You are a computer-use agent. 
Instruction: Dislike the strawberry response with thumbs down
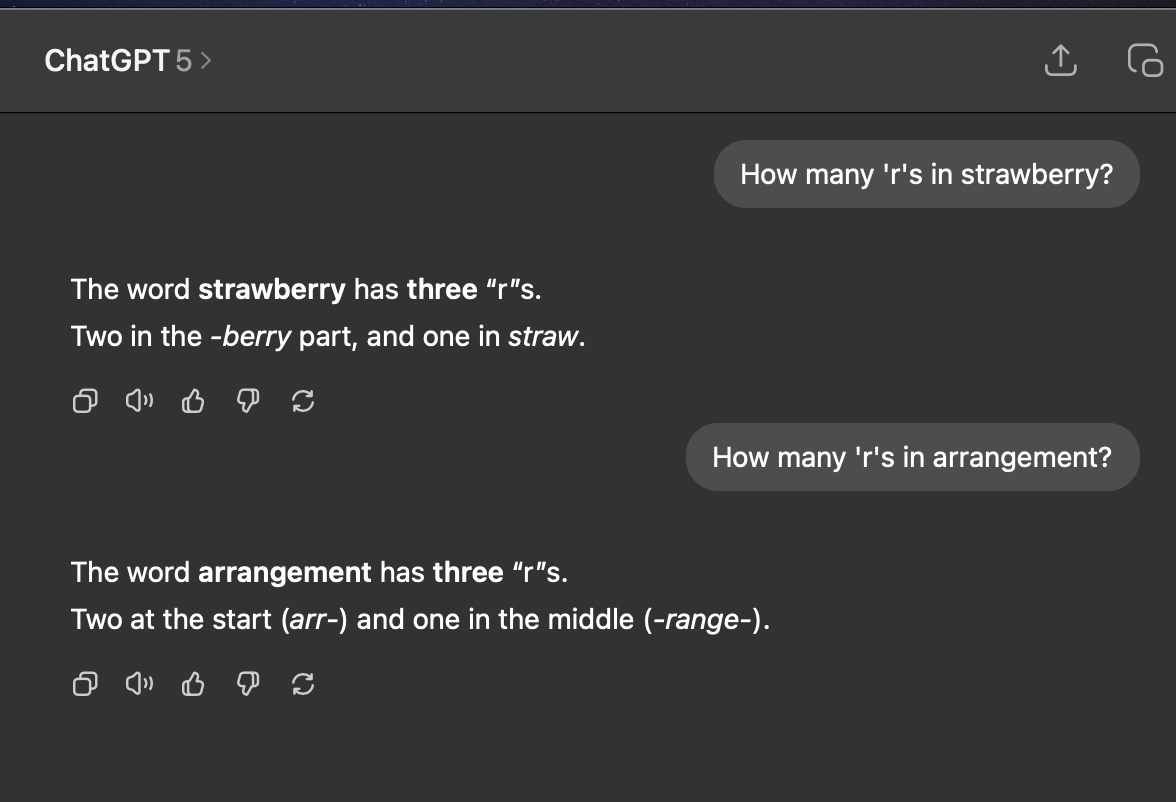(247, 402)
